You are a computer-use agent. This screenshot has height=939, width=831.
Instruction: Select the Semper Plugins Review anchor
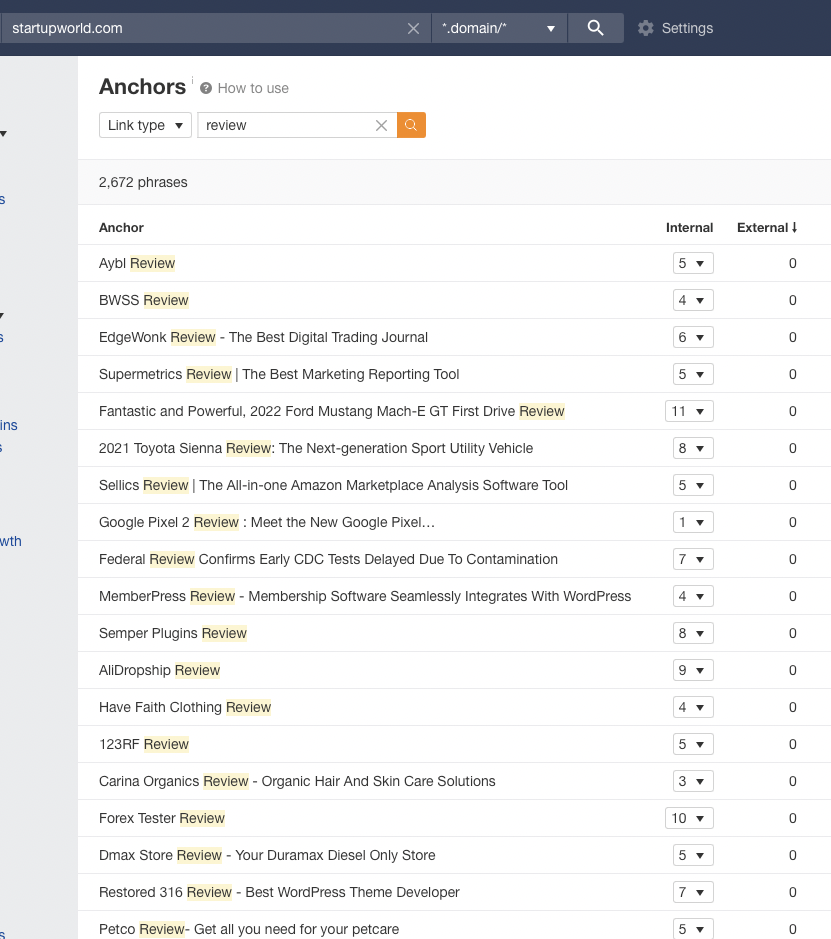[x=173, y=634]
